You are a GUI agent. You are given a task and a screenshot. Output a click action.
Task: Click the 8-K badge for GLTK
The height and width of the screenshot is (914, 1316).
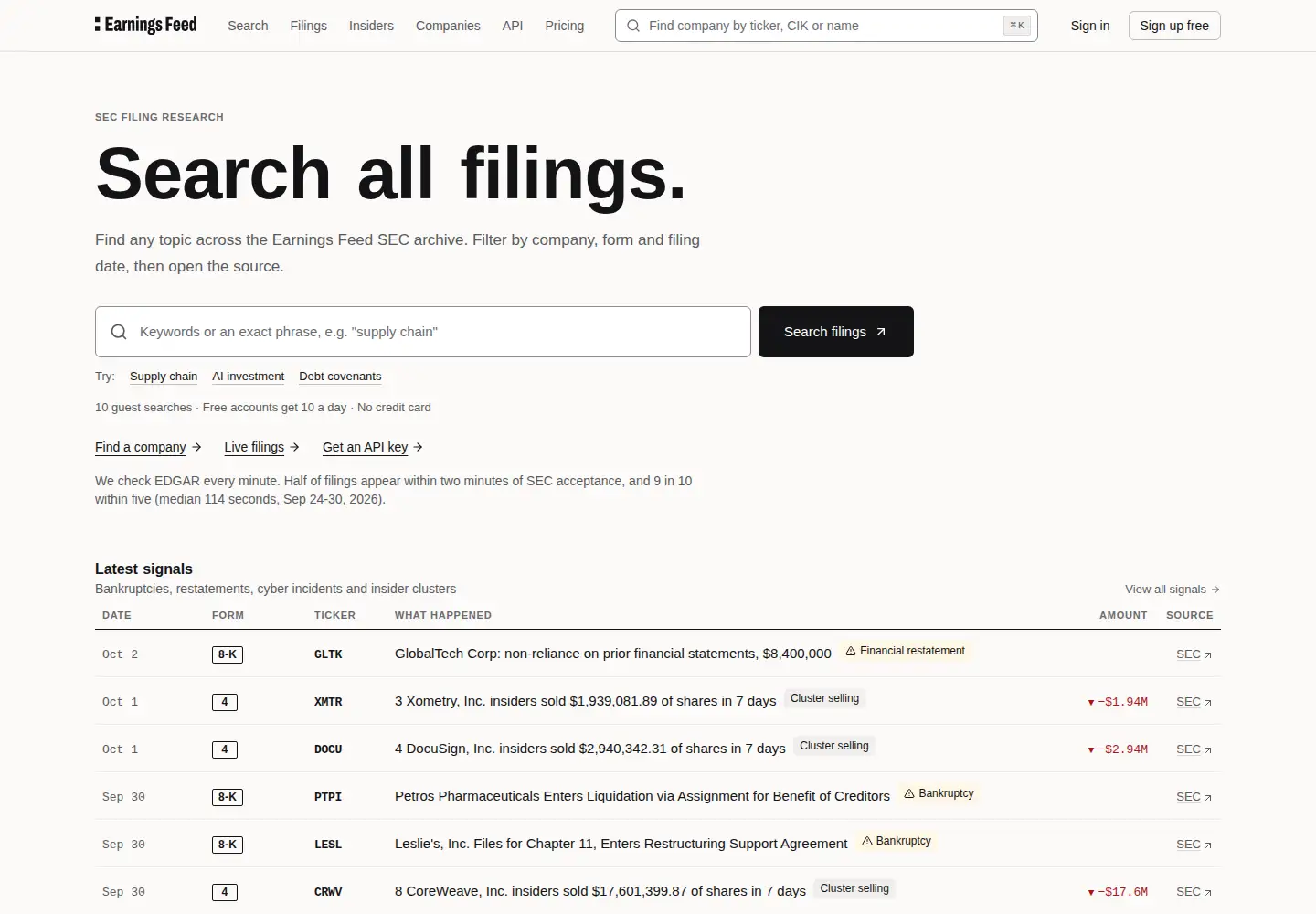click(x=228, y=654)
